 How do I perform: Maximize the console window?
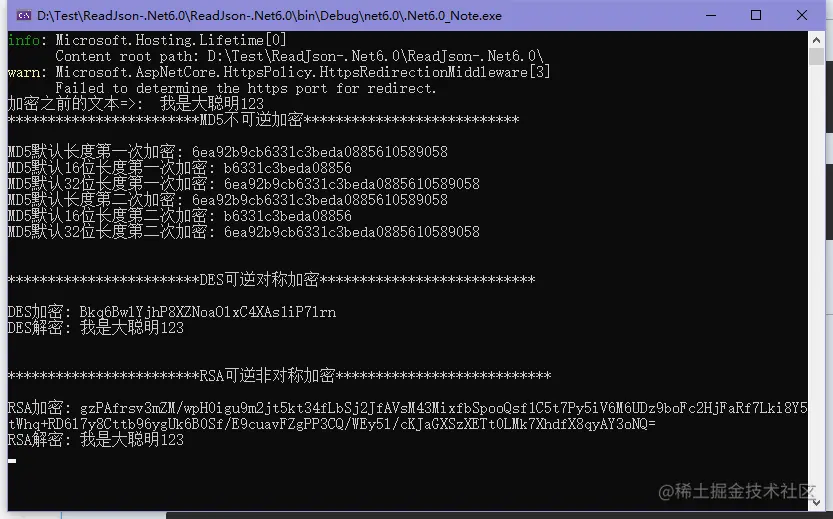pyautogui.click(x=755, y=15)
